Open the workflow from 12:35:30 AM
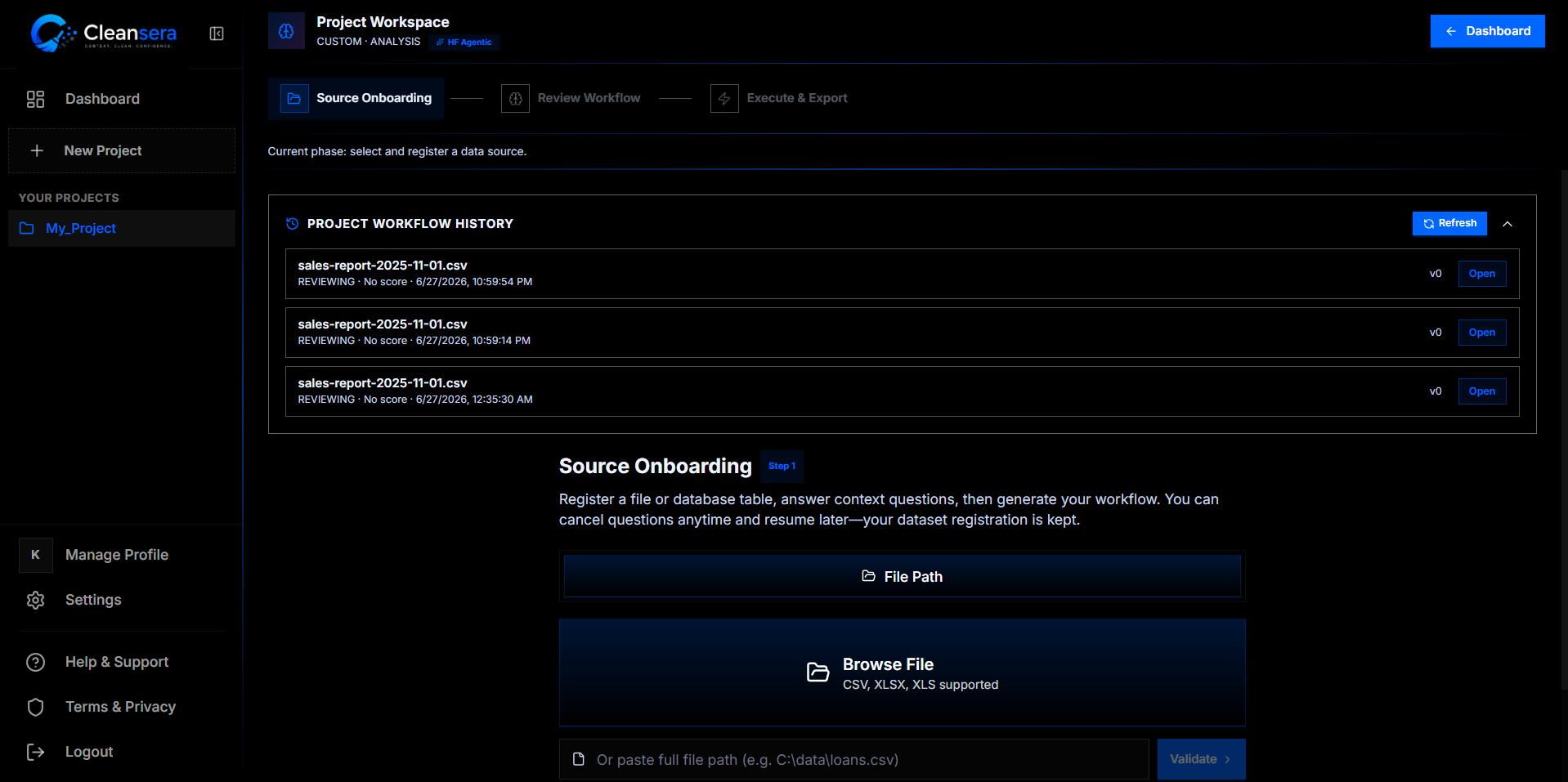Screen dimensions: 1568x782 pyautogui.click(x=1482, y=391)
